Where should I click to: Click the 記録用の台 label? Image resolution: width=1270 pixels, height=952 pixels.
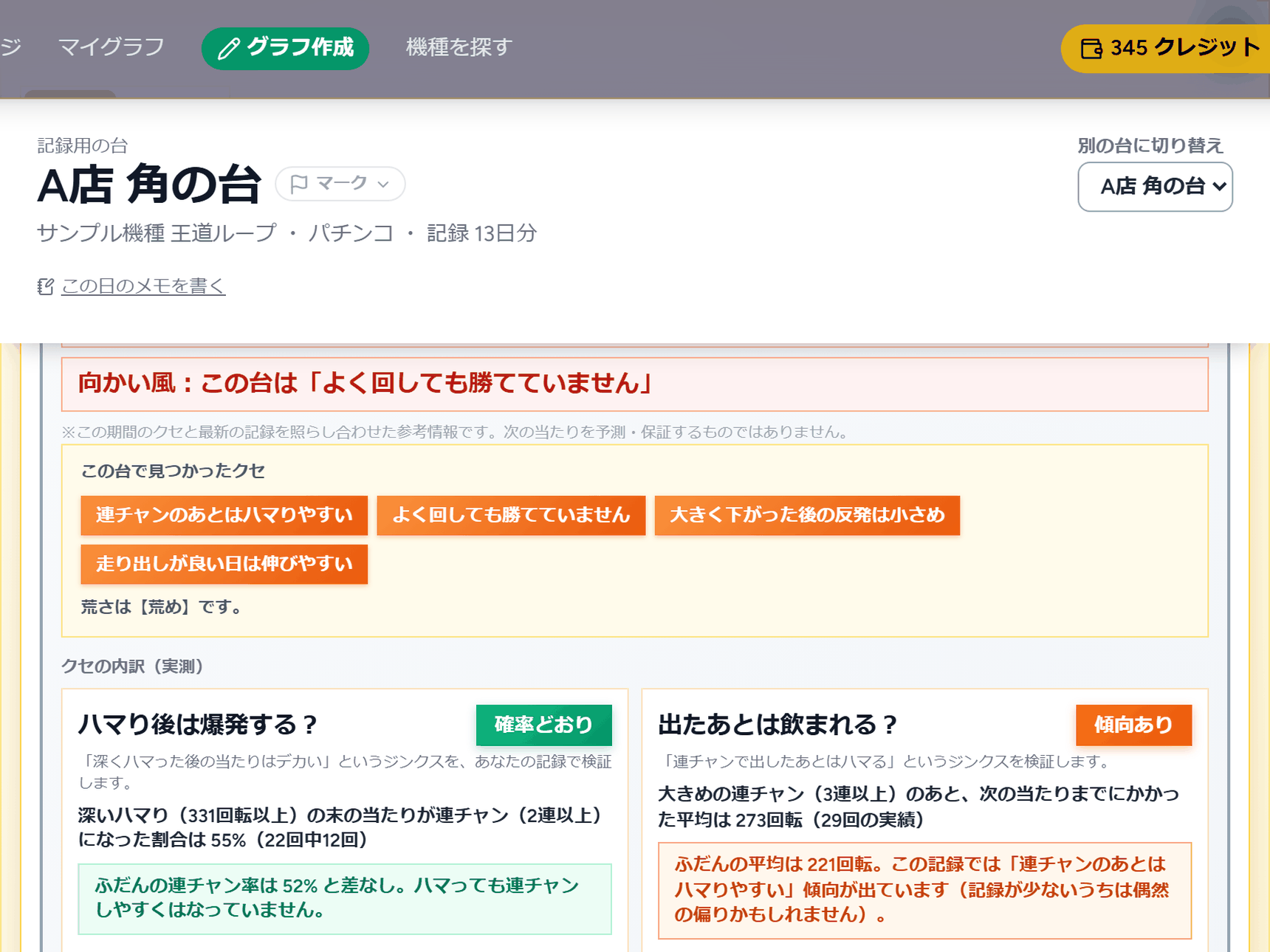point(83,145)
